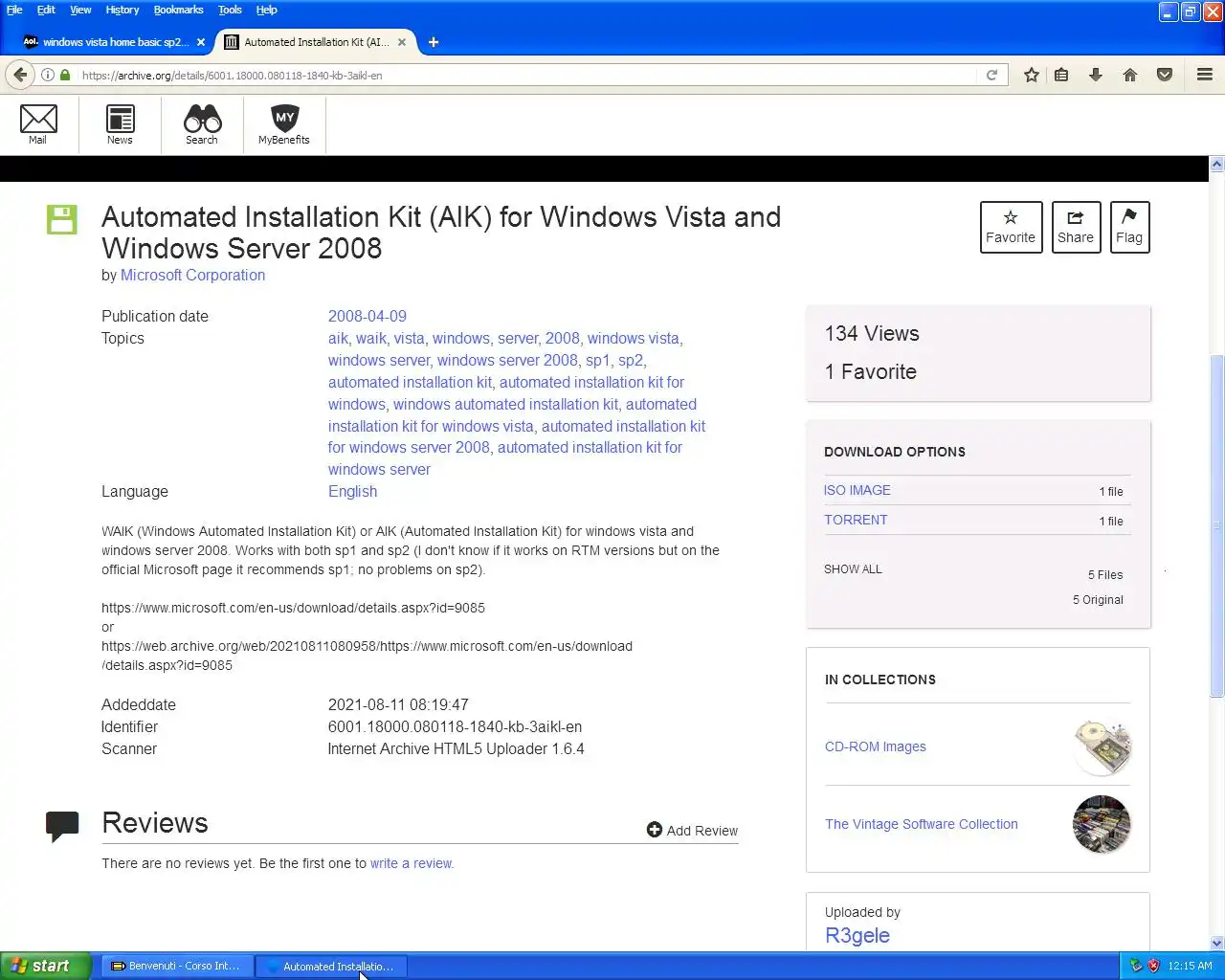Open the MyBenefits shield icon

(284, 123)
